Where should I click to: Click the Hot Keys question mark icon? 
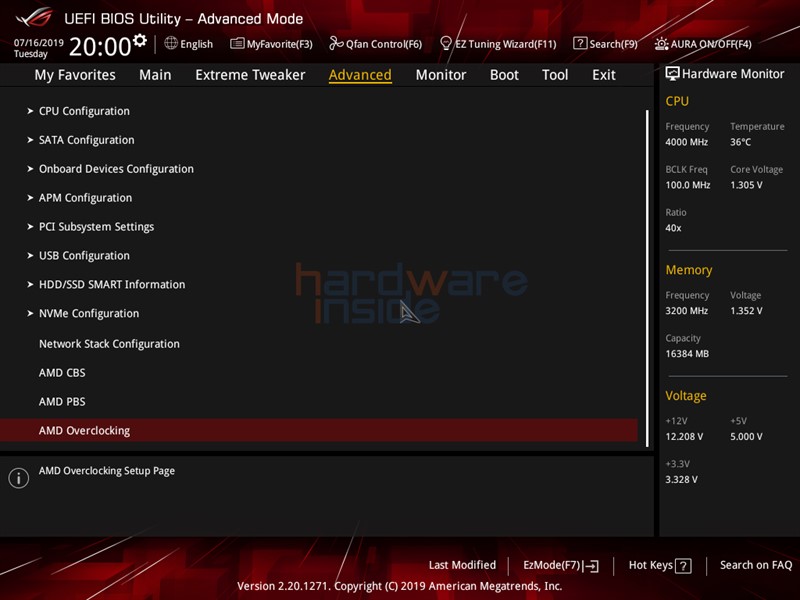click(683, 566)
